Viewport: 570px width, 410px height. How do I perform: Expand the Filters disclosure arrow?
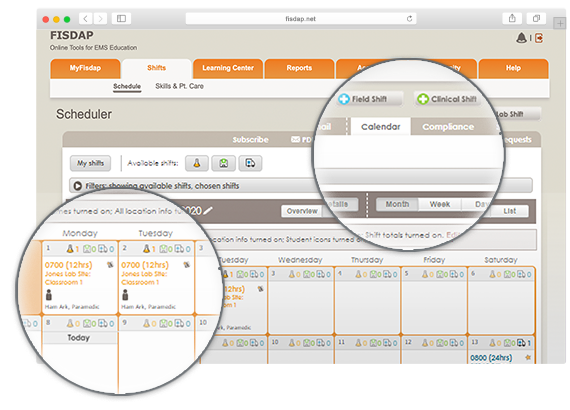point(77,186)
